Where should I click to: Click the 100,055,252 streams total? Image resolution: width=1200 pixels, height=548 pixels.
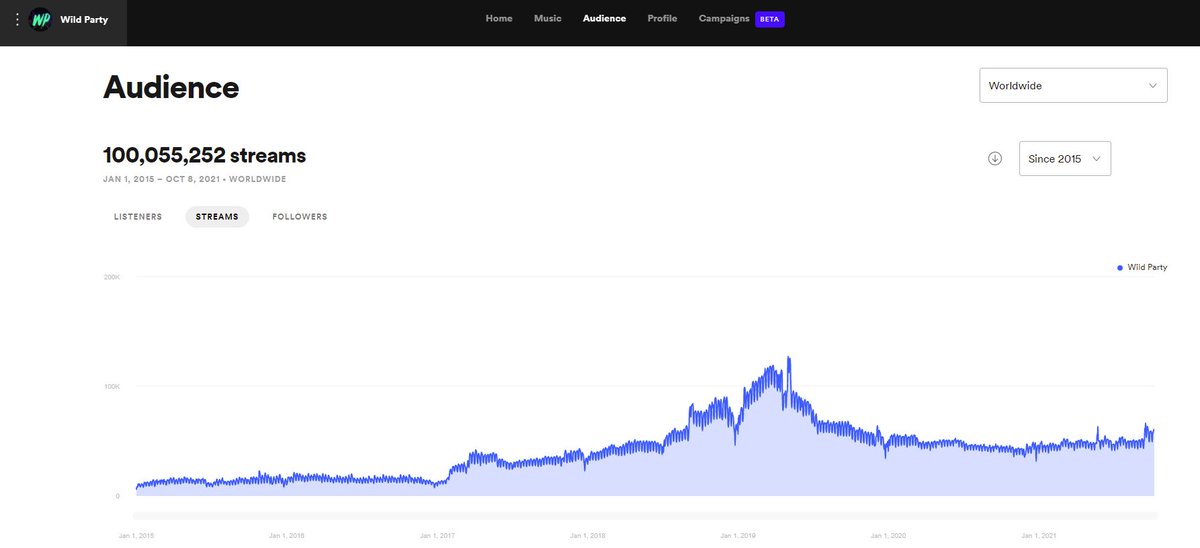point(205,155)
